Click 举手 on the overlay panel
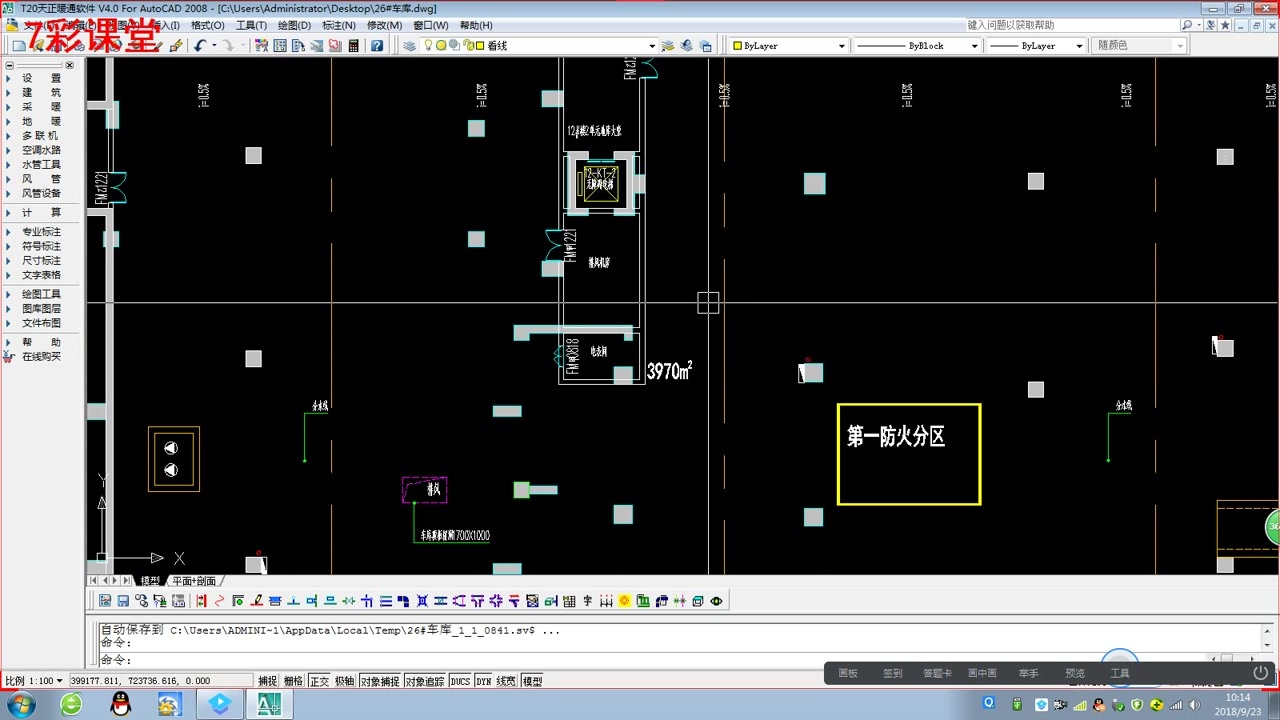This screenshot has height=720, width=1280. coord(1028,673)
